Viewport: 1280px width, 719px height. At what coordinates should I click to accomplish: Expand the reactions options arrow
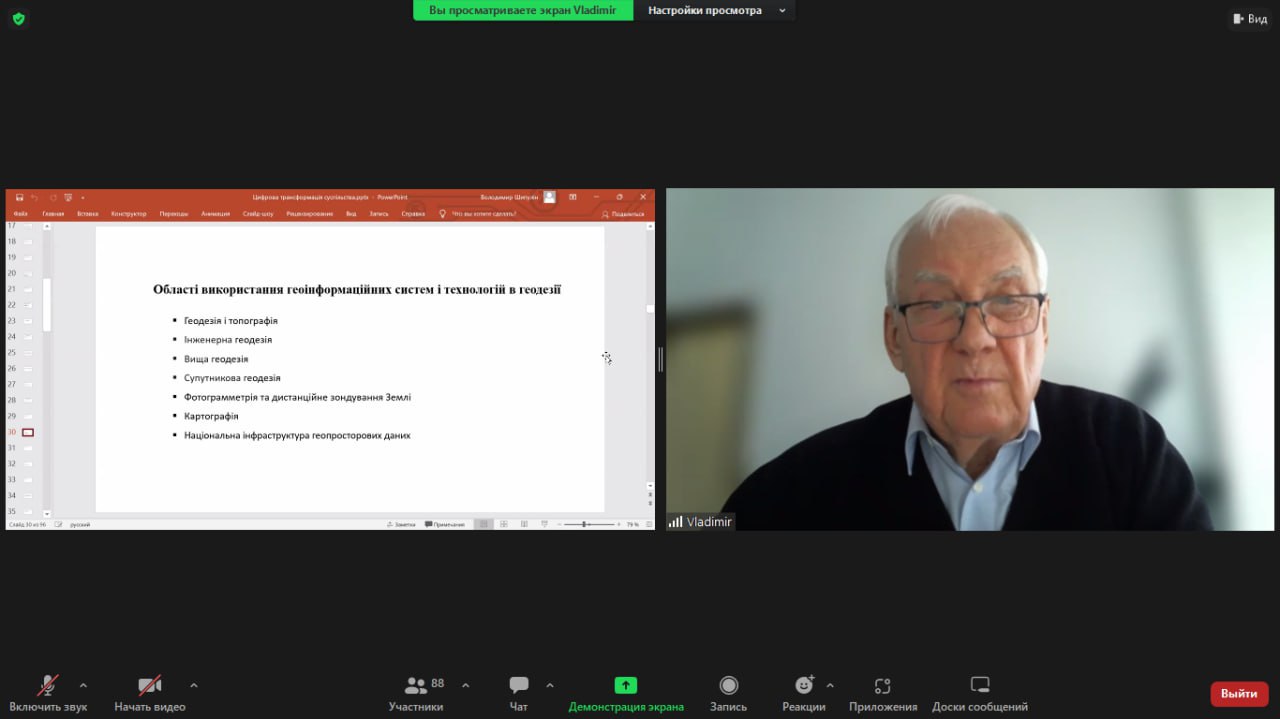tap(830, 685)
